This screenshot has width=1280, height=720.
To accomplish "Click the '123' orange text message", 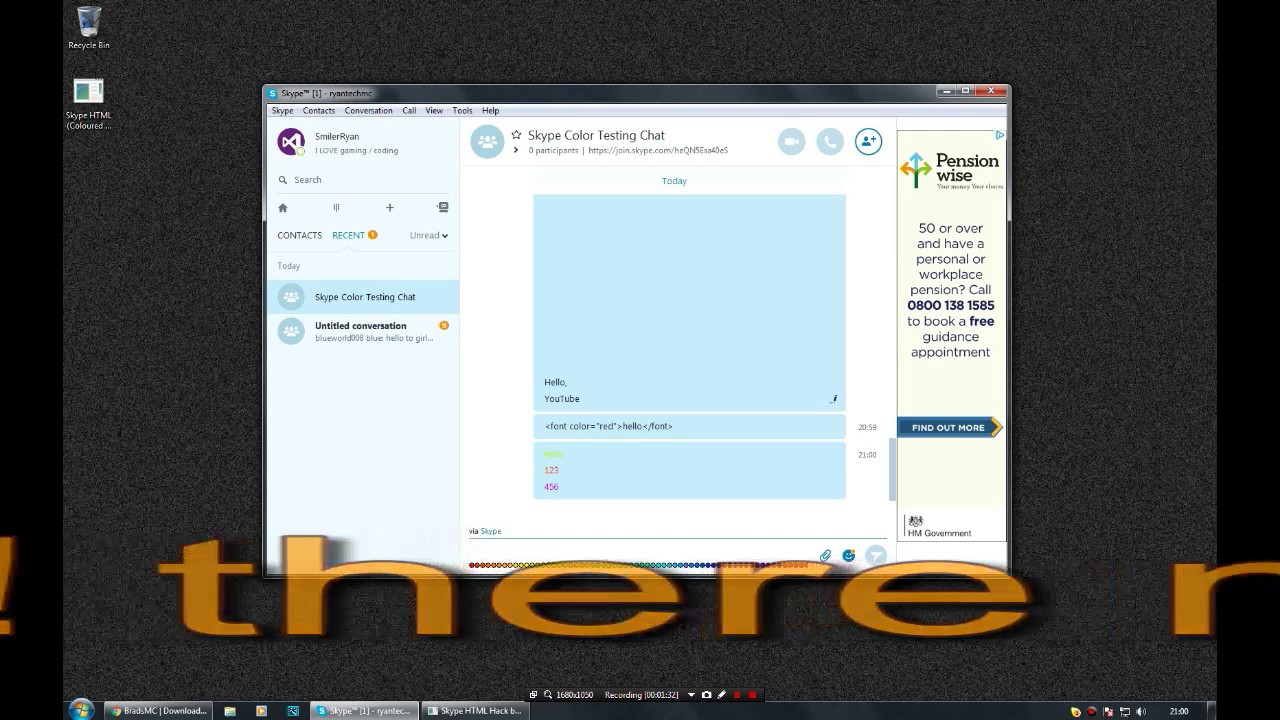I will click(x=551, y=470).
